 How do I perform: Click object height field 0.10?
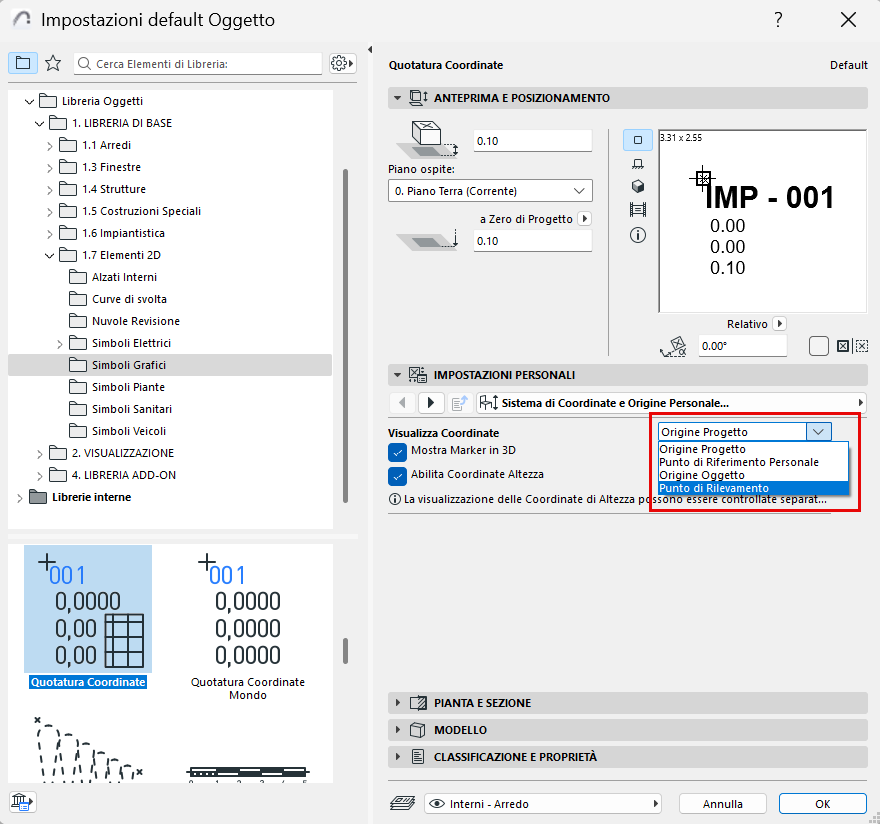click(x=533, y=141)
